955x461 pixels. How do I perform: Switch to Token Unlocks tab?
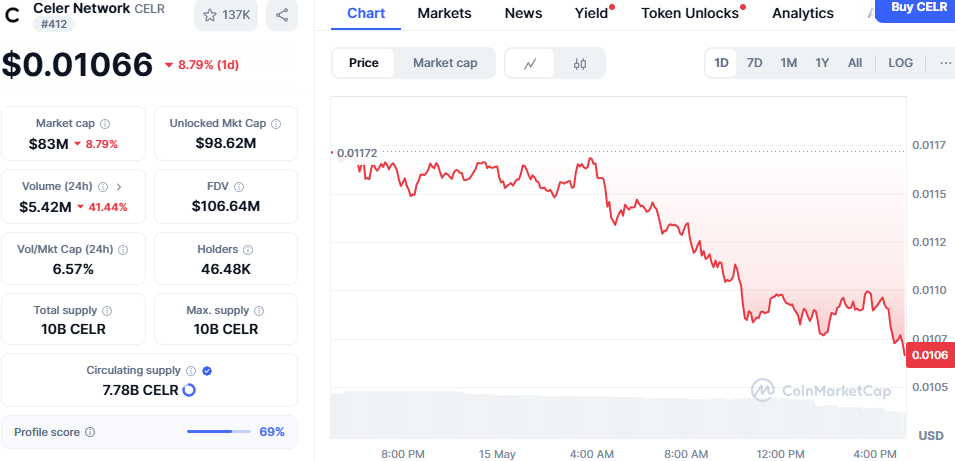tap(691, 13)
